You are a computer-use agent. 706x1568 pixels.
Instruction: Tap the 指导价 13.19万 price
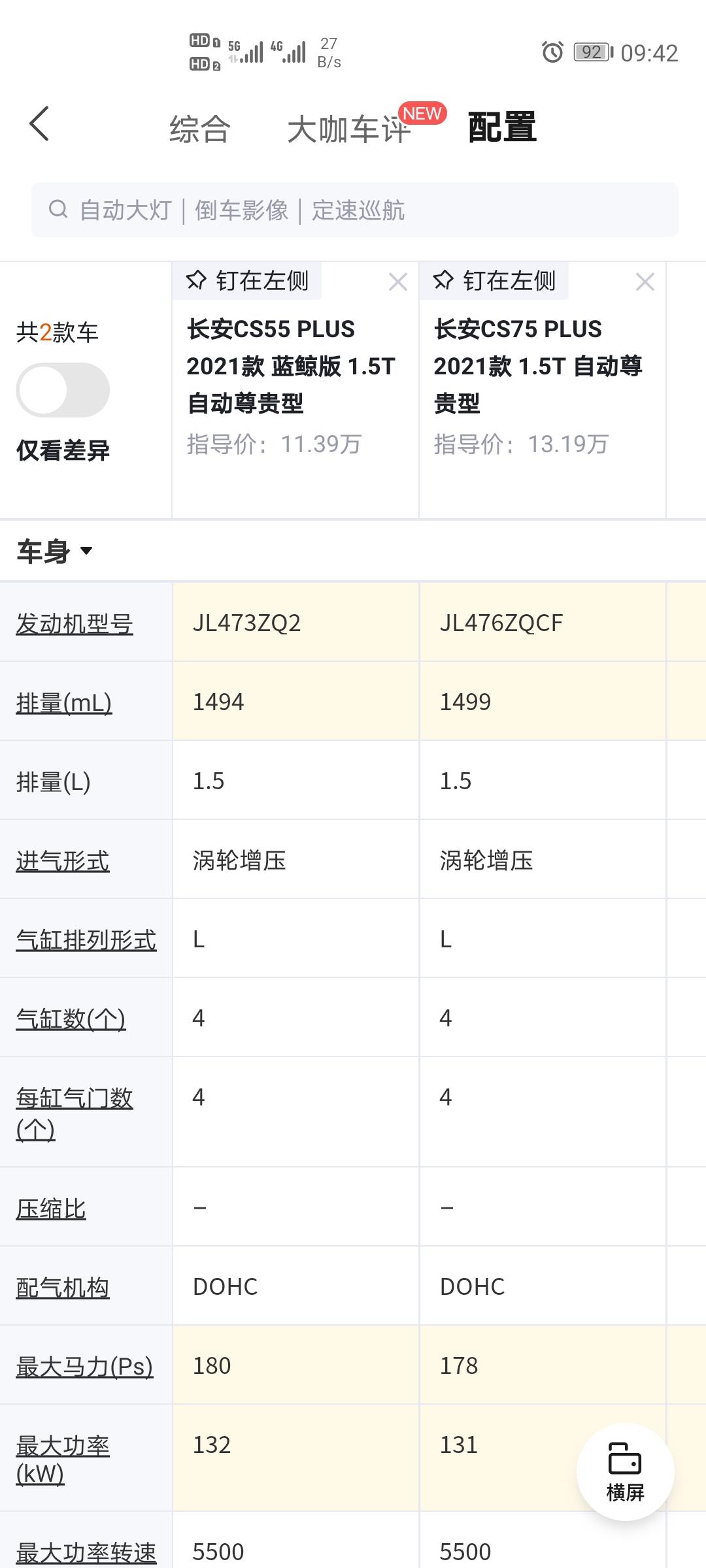[522, 444]
